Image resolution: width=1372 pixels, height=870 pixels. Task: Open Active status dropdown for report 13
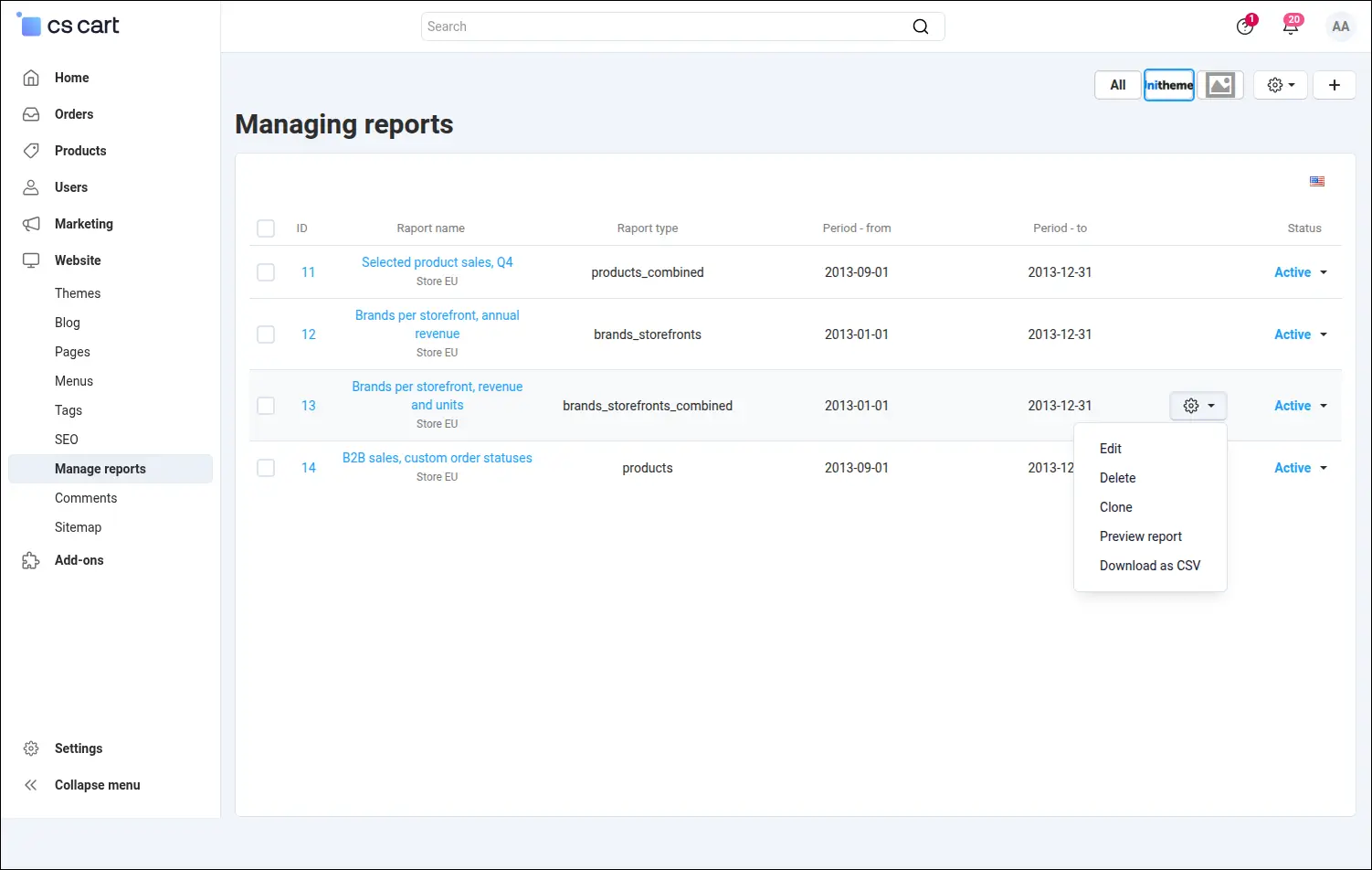pyautogui.click(x=1301, y=406)
